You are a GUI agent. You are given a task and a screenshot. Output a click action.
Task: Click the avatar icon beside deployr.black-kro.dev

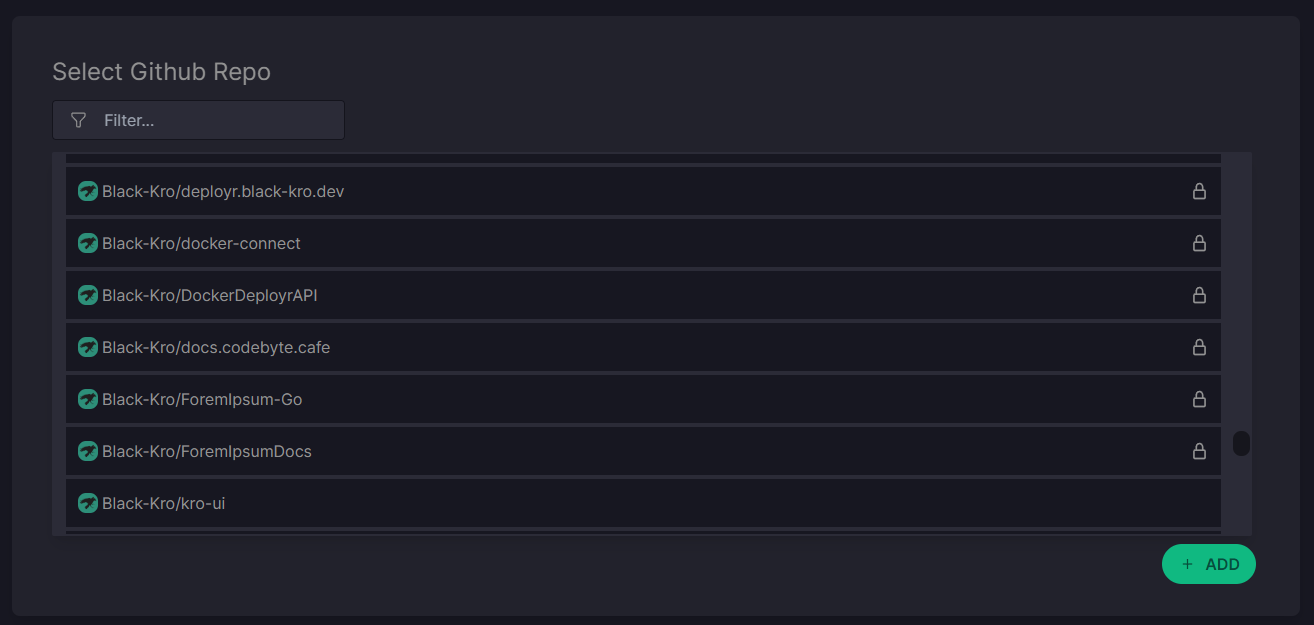click(88, 191)
